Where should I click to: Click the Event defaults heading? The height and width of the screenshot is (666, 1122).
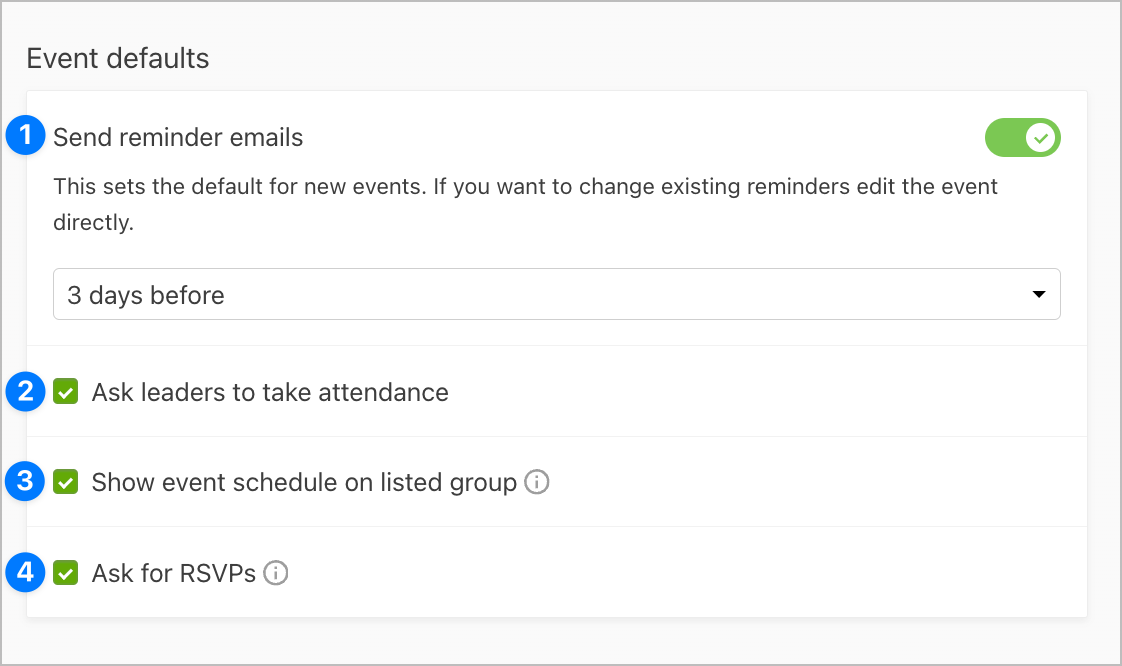(x=118, y=58)
